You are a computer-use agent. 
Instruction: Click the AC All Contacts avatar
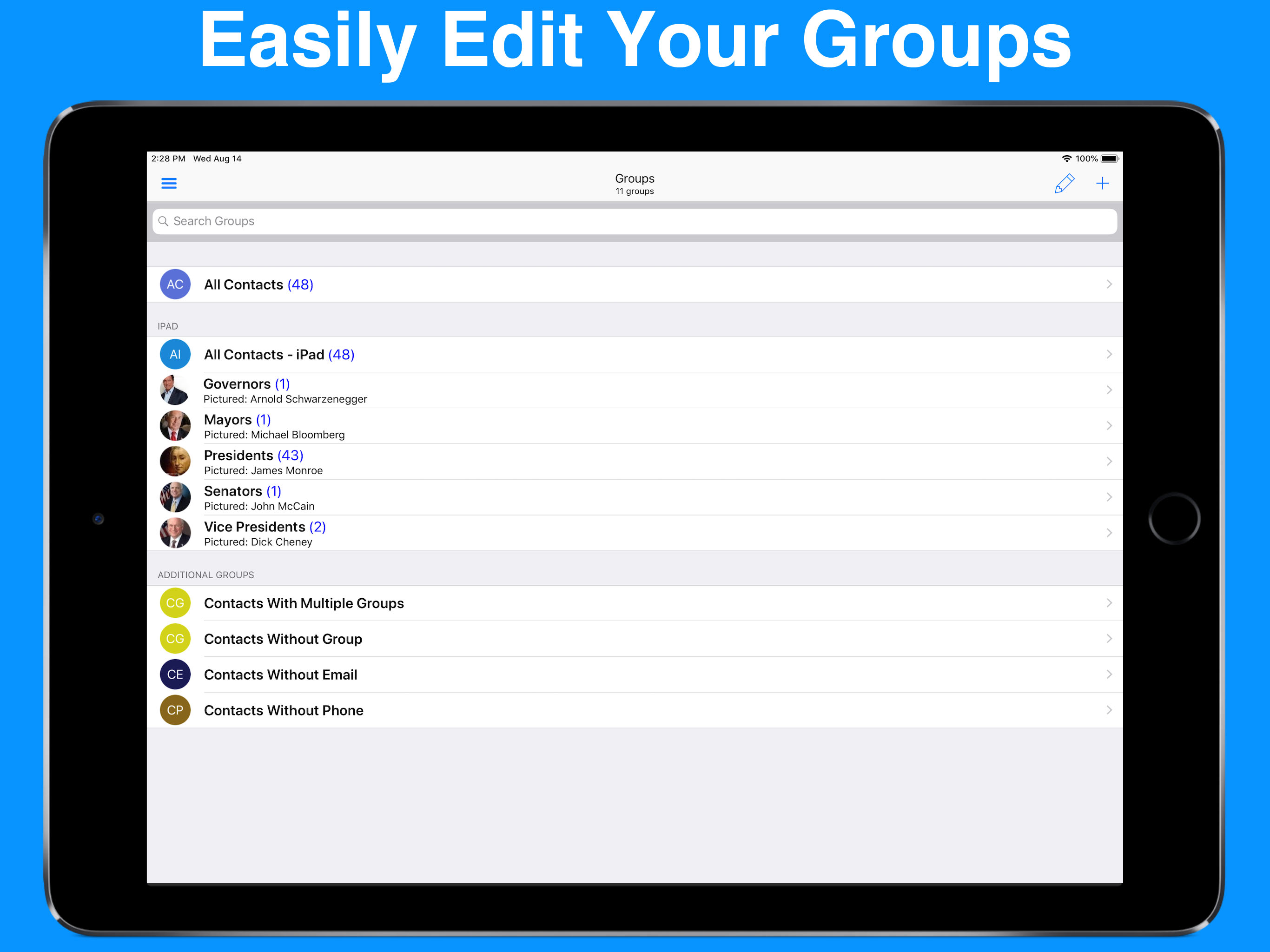tap(175, 284)
